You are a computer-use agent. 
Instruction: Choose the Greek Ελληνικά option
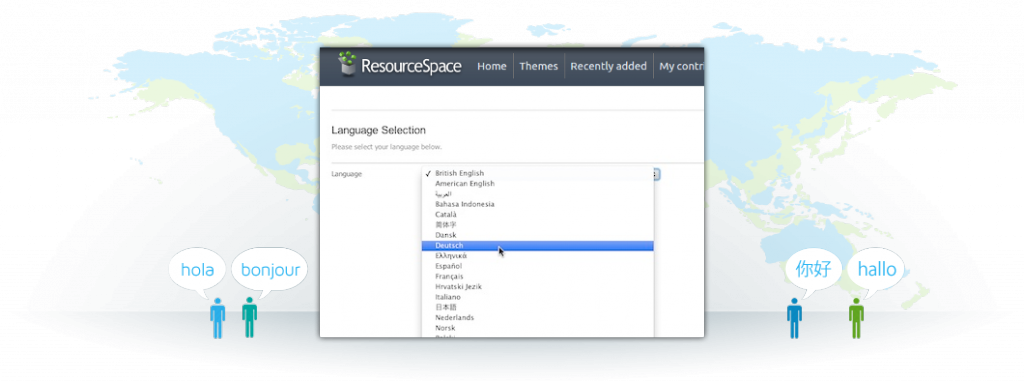tap(537, 256)
